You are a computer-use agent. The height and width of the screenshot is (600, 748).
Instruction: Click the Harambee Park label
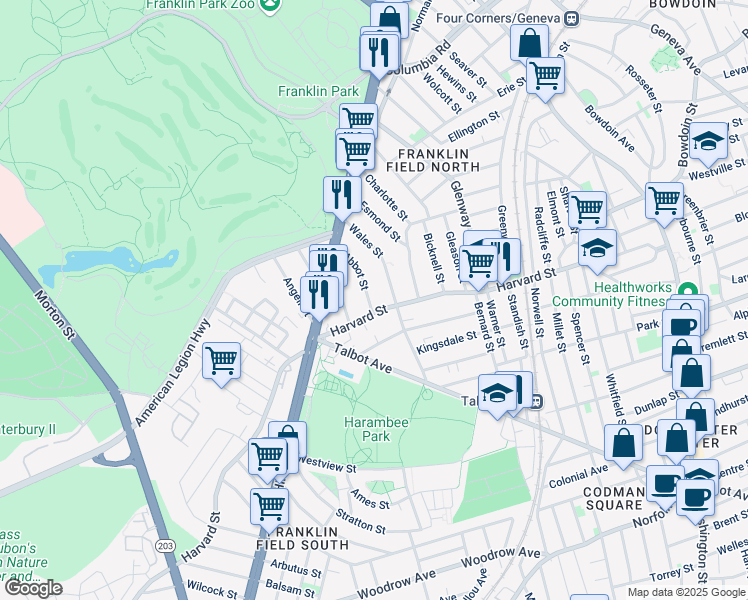376,429
